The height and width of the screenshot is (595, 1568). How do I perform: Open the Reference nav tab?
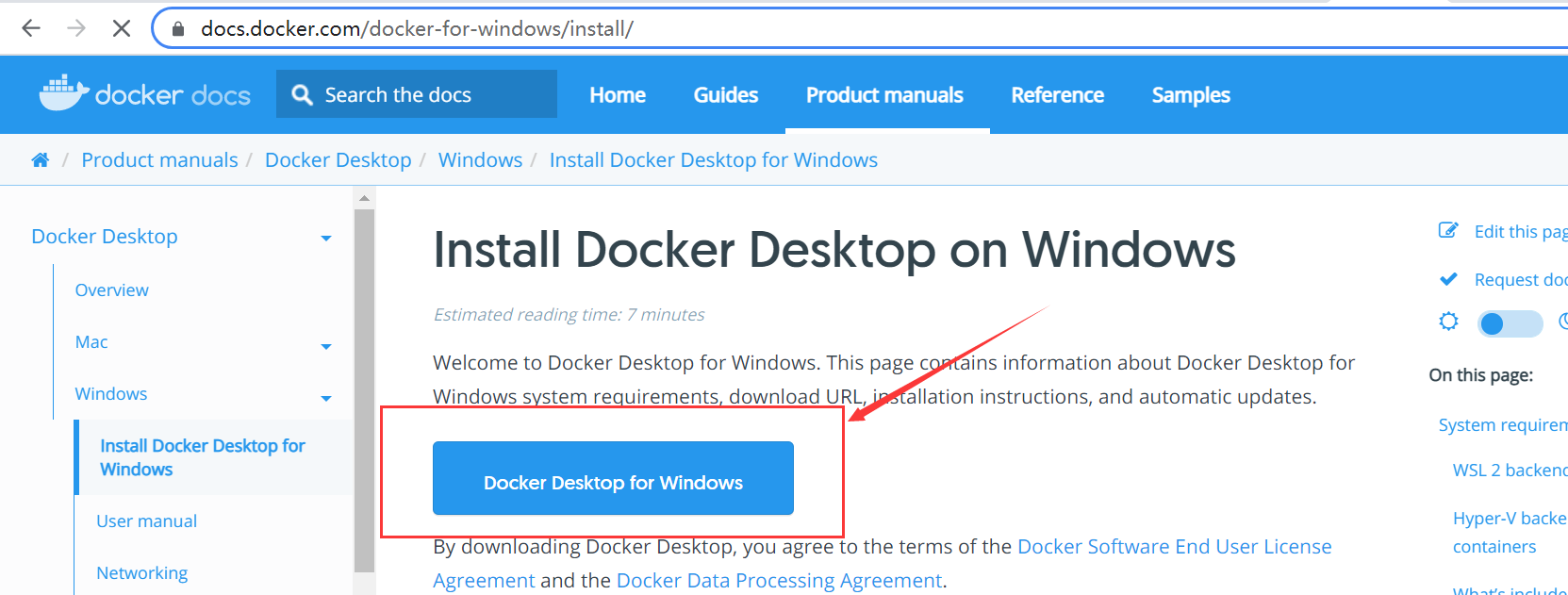[x=1057, y=95]
